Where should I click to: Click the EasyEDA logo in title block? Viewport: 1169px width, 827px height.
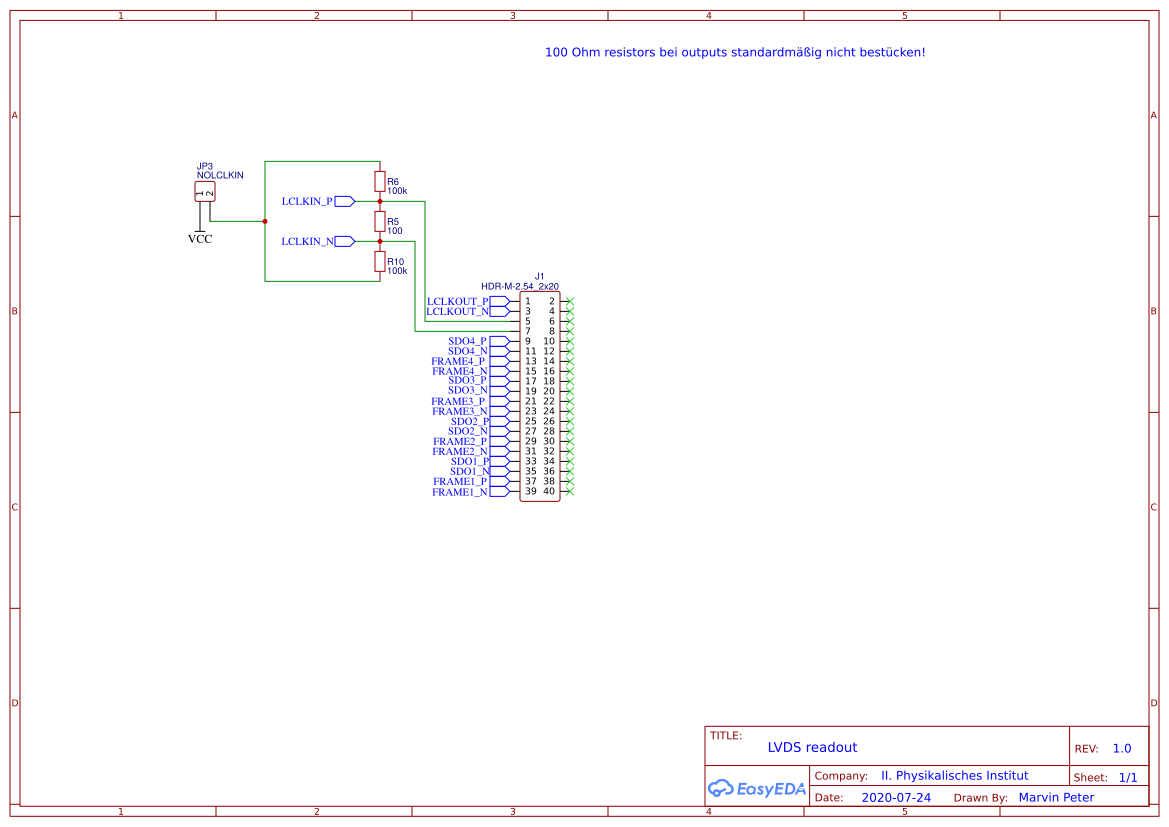(x=757, y=788)
